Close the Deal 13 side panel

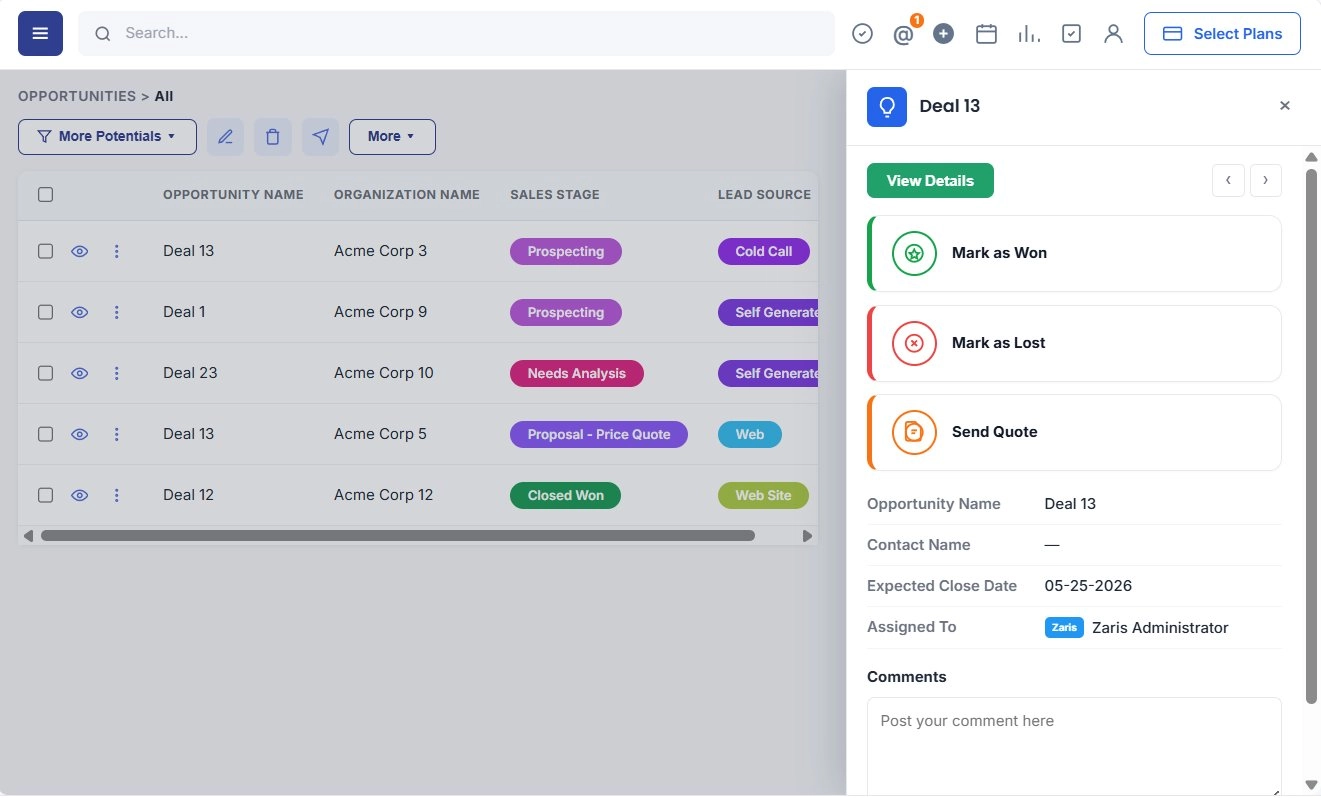[1285, 106]
